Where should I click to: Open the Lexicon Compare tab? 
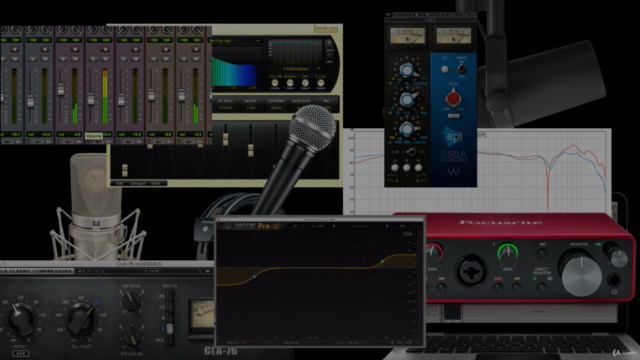[138, 184]
